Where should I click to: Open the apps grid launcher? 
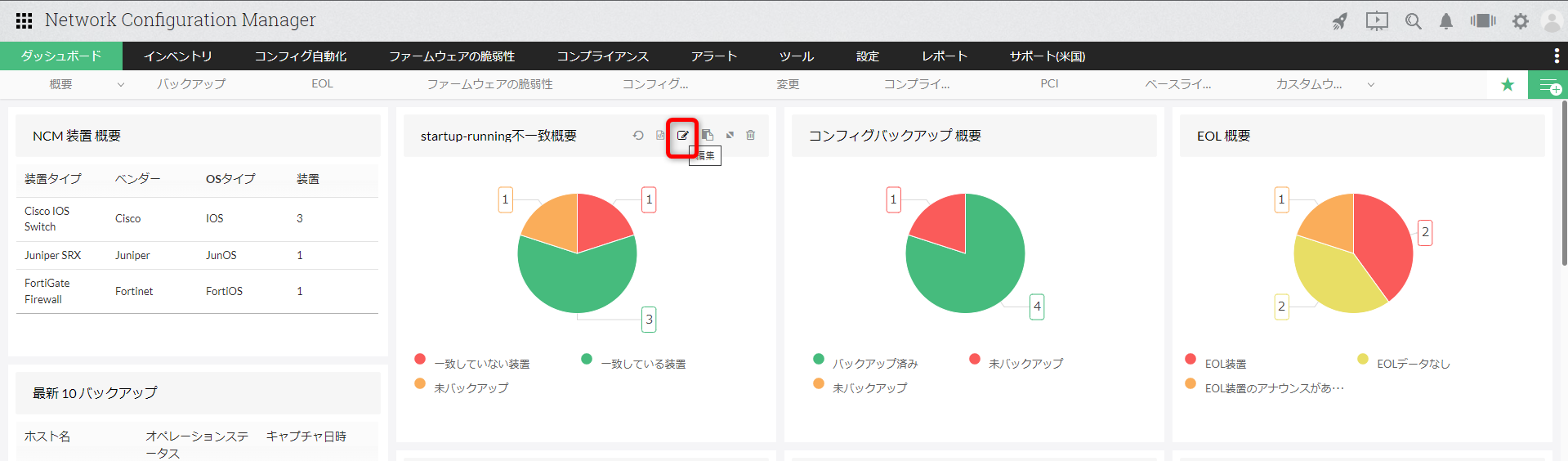click(24, 20)
